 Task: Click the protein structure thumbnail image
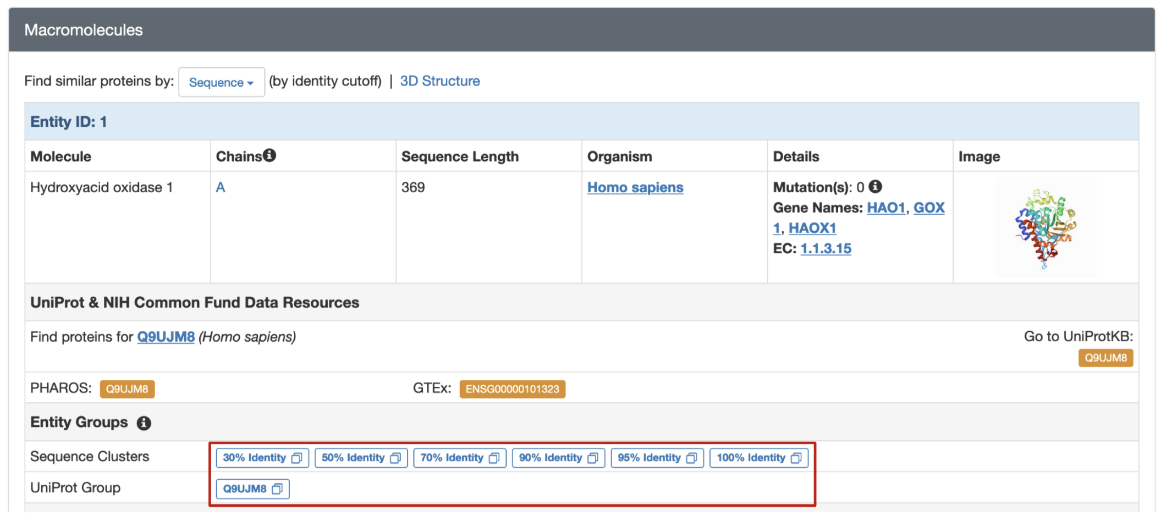(1045, 227)
